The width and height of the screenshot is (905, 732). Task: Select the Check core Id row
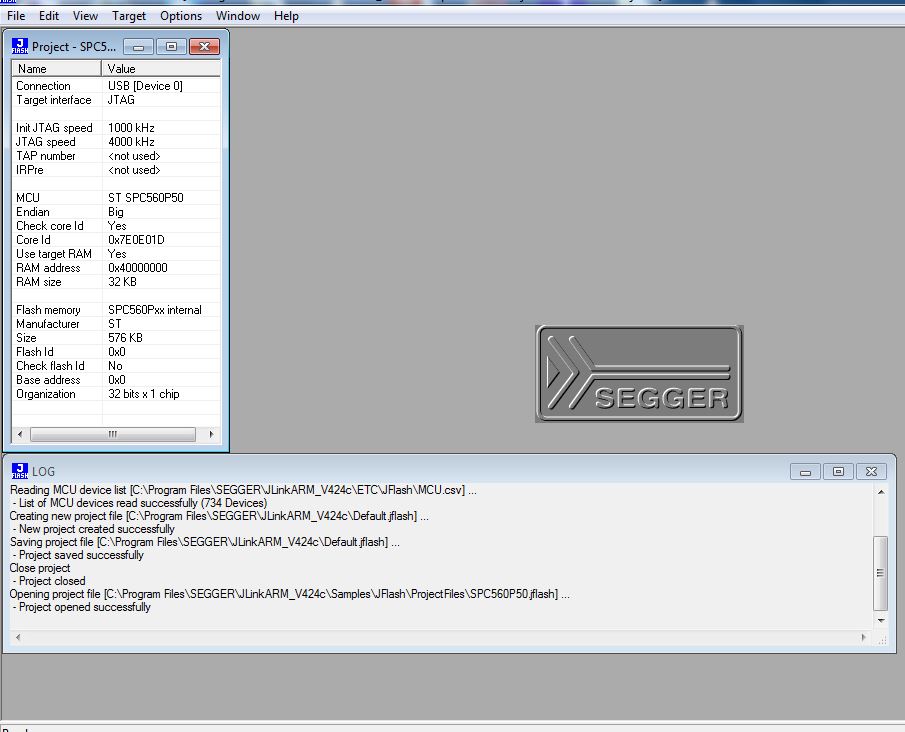(x=115, y=226)
